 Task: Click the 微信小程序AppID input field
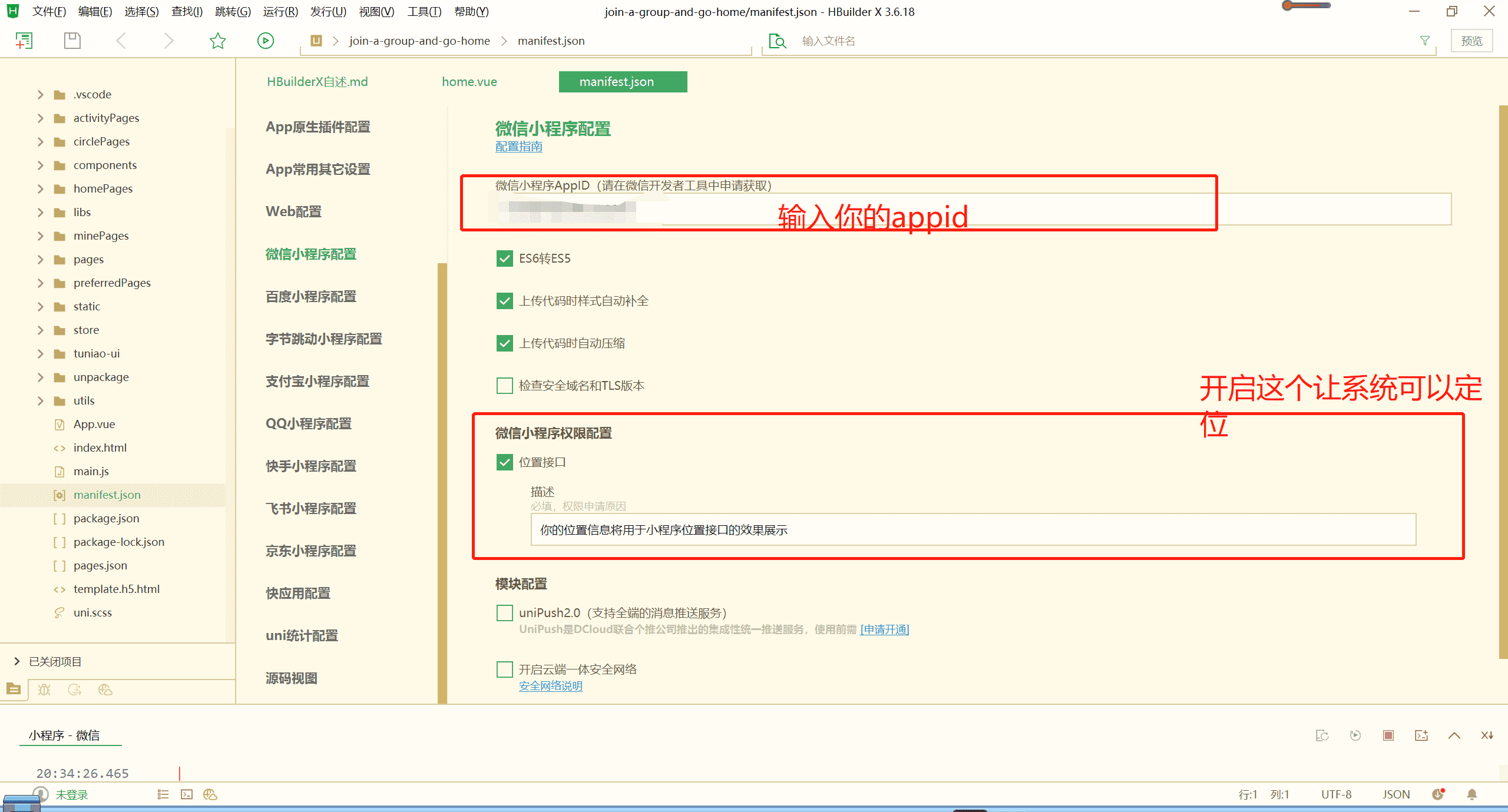(x=973, y=209)
